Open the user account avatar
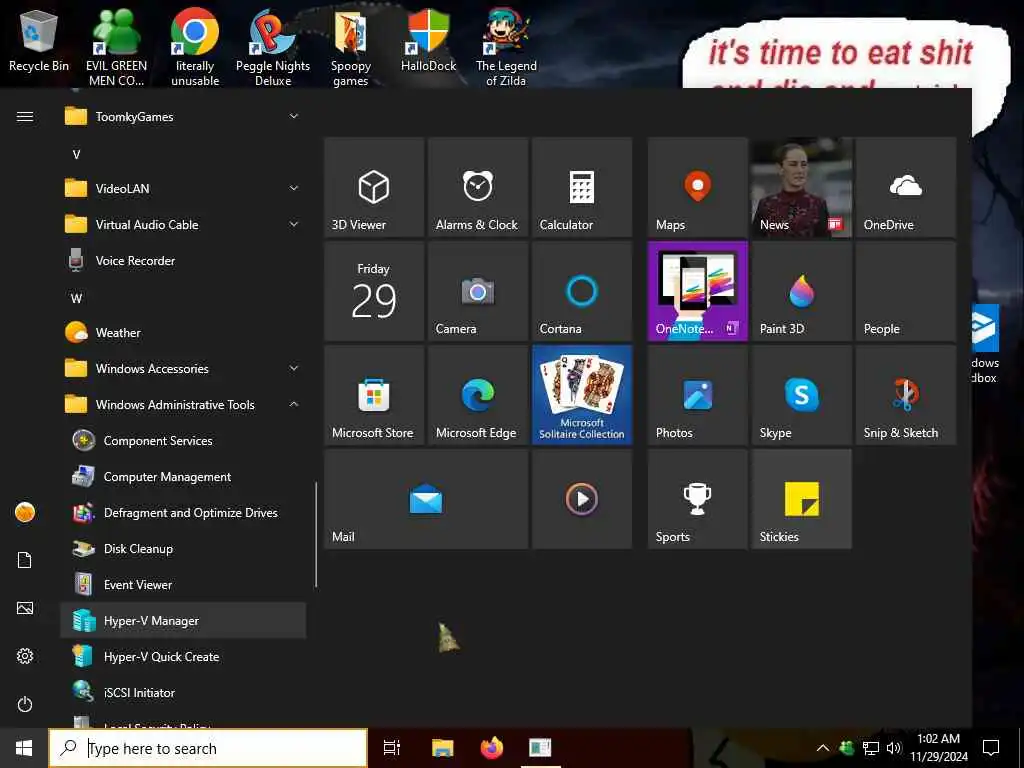The height and width of the screenshot is (768, 1024). [25, 512]
